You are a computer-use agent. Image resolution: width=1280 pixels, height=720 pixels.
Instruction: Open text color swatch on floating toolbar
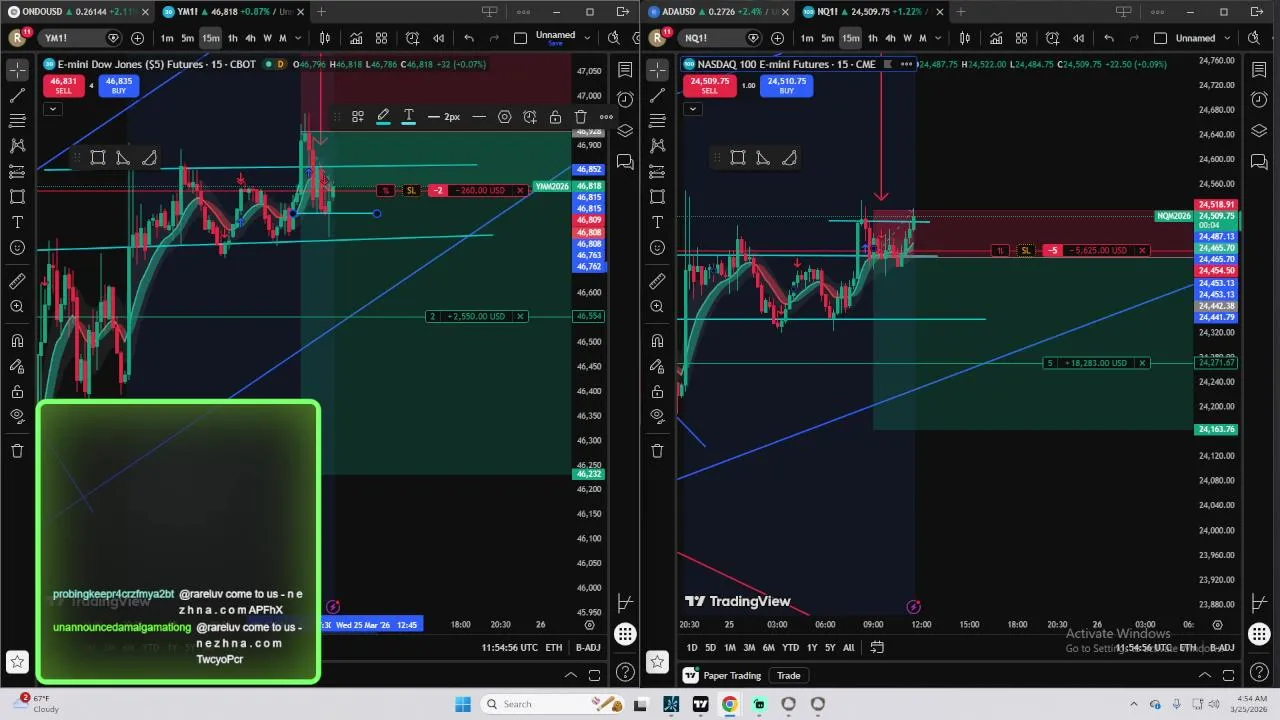tap(408, 117)
